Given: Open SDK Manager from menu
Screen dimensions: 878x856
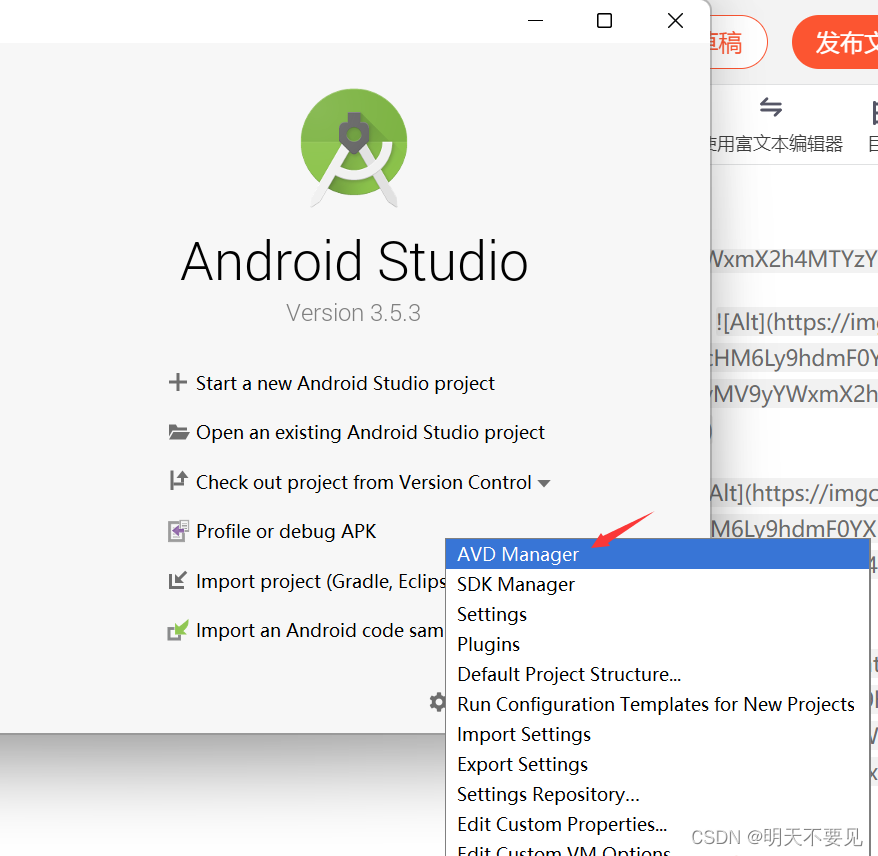Looking at the screenshot, I should point(657,584).
